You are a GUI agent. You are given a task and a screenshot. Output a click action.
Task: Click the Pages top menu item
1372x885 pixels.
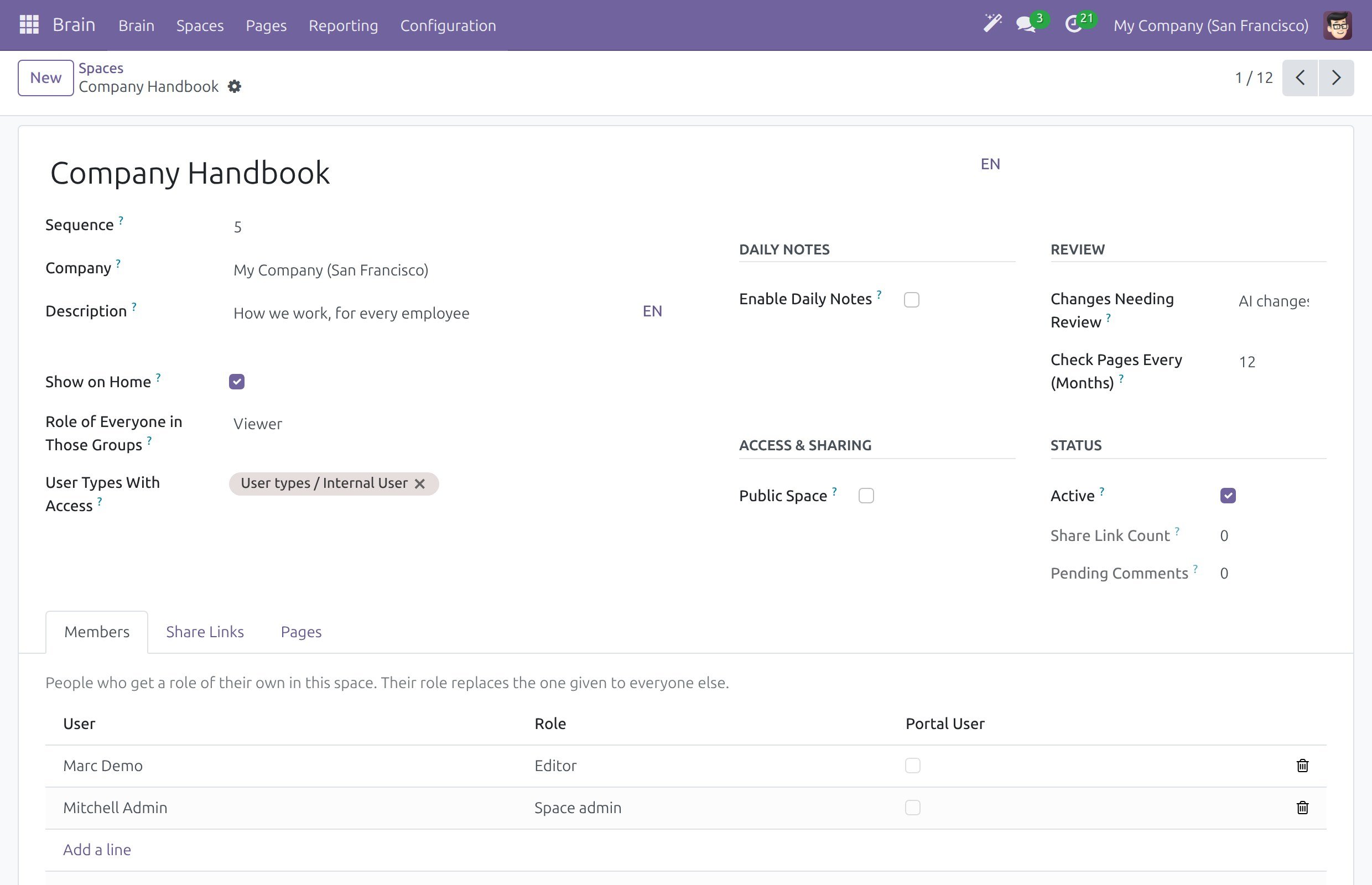[266, 25]
